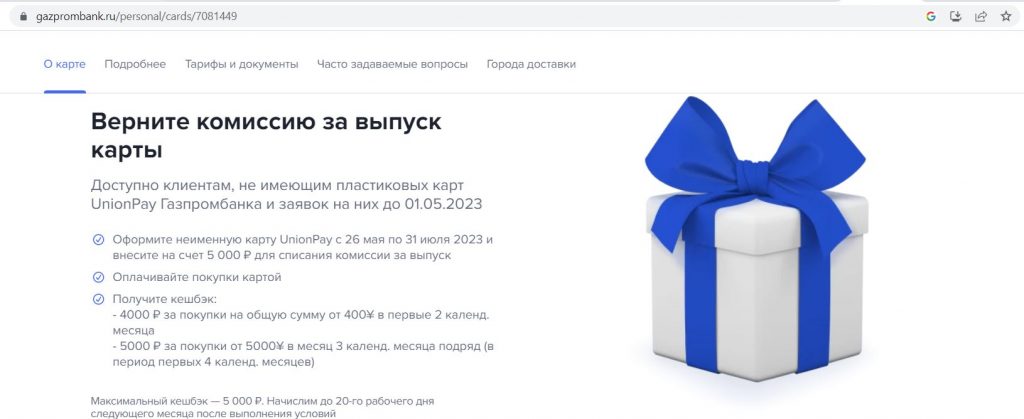The image size is (1024, 419).
Task: Open the "Тарифы и документы" tab
Action: tap(242, 64)
